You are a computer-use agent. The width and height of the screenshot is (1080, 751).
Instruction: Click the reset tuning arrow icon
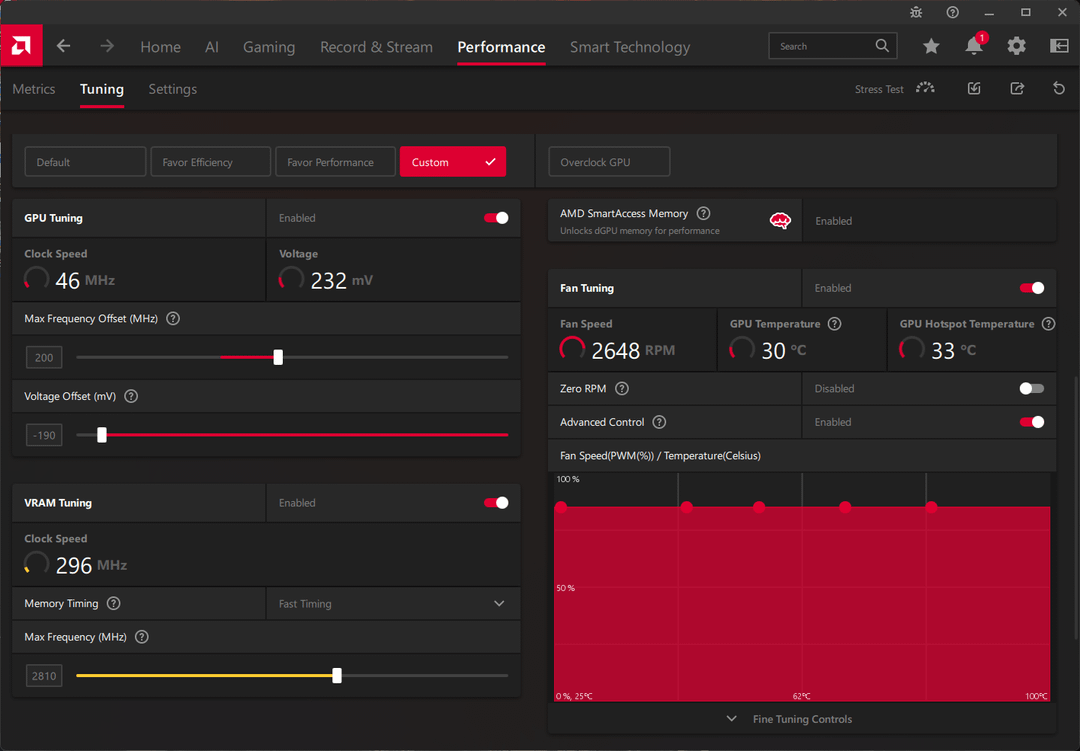1059,88
